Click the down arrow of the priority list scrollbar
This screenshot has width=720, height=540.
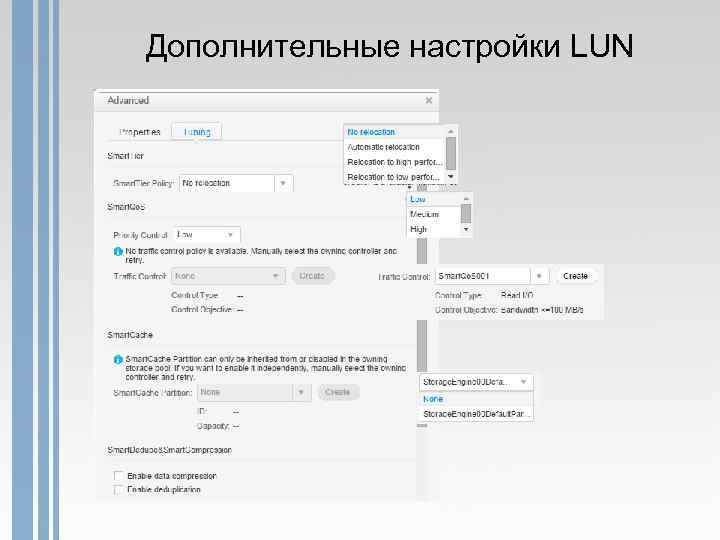point(466,229)
